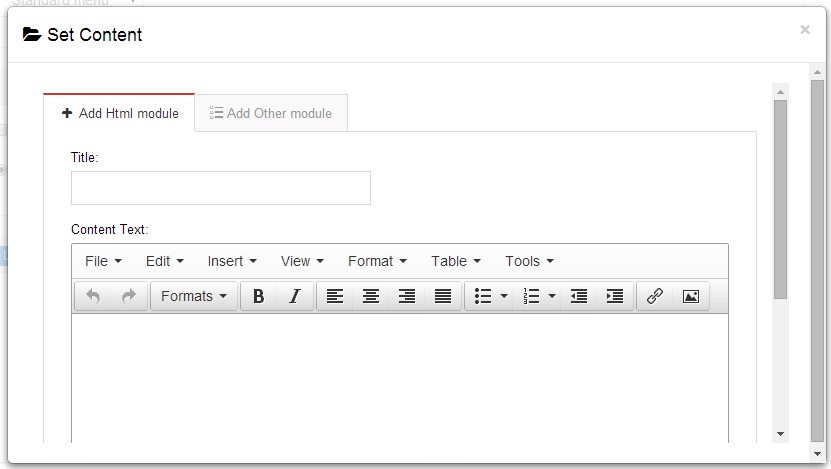Align text to the right

click(407, 296)
